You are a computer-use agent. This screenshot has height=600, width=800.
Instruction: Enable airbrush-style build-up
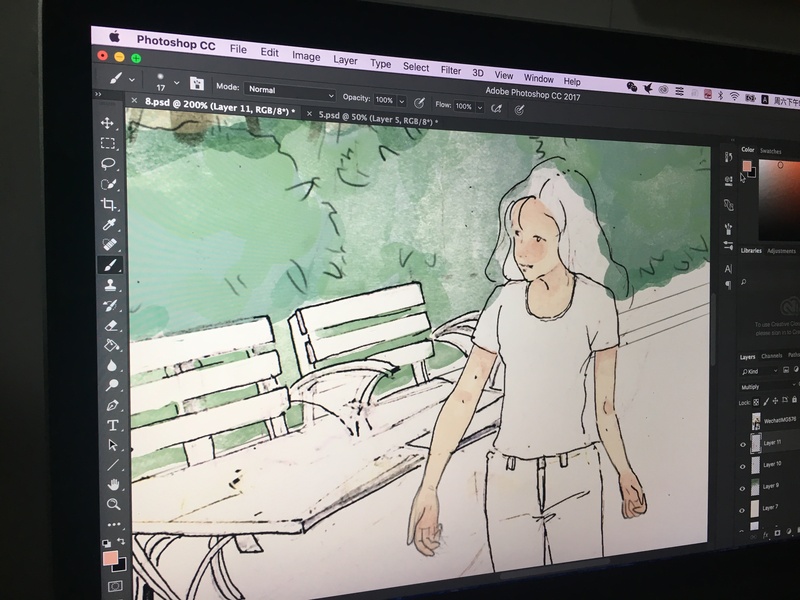(x=496, y=108)
